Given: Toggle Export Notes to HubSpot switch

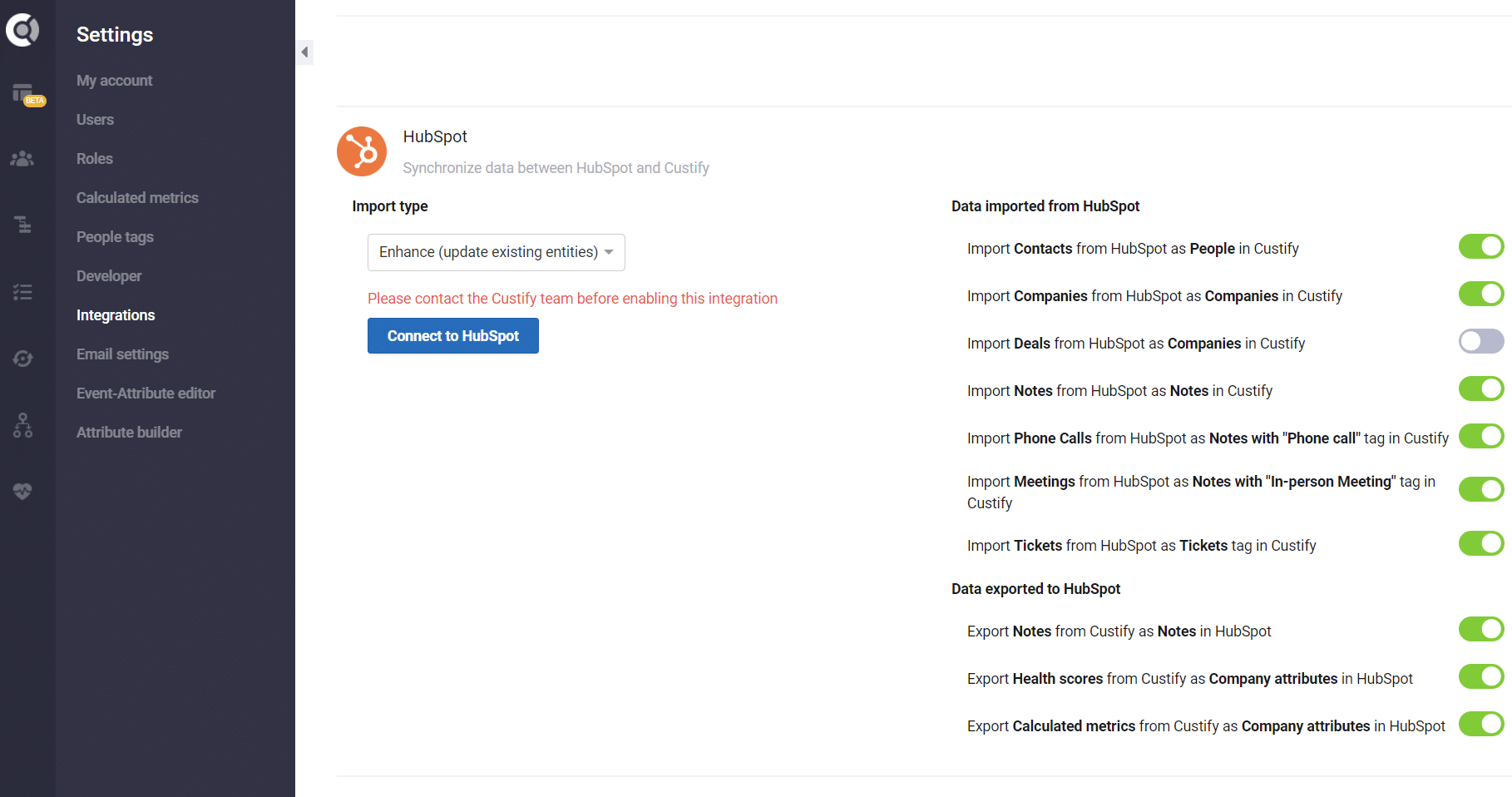Looking at the screenshot, I should click(x=1481, y=629).
